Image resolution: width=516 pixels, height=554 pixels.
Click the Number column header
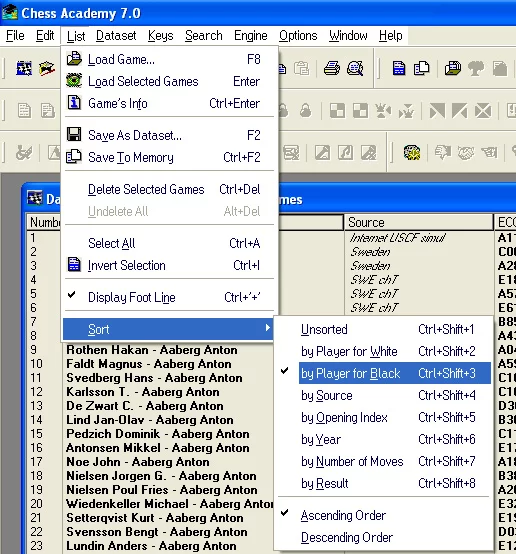click(45, 222)
